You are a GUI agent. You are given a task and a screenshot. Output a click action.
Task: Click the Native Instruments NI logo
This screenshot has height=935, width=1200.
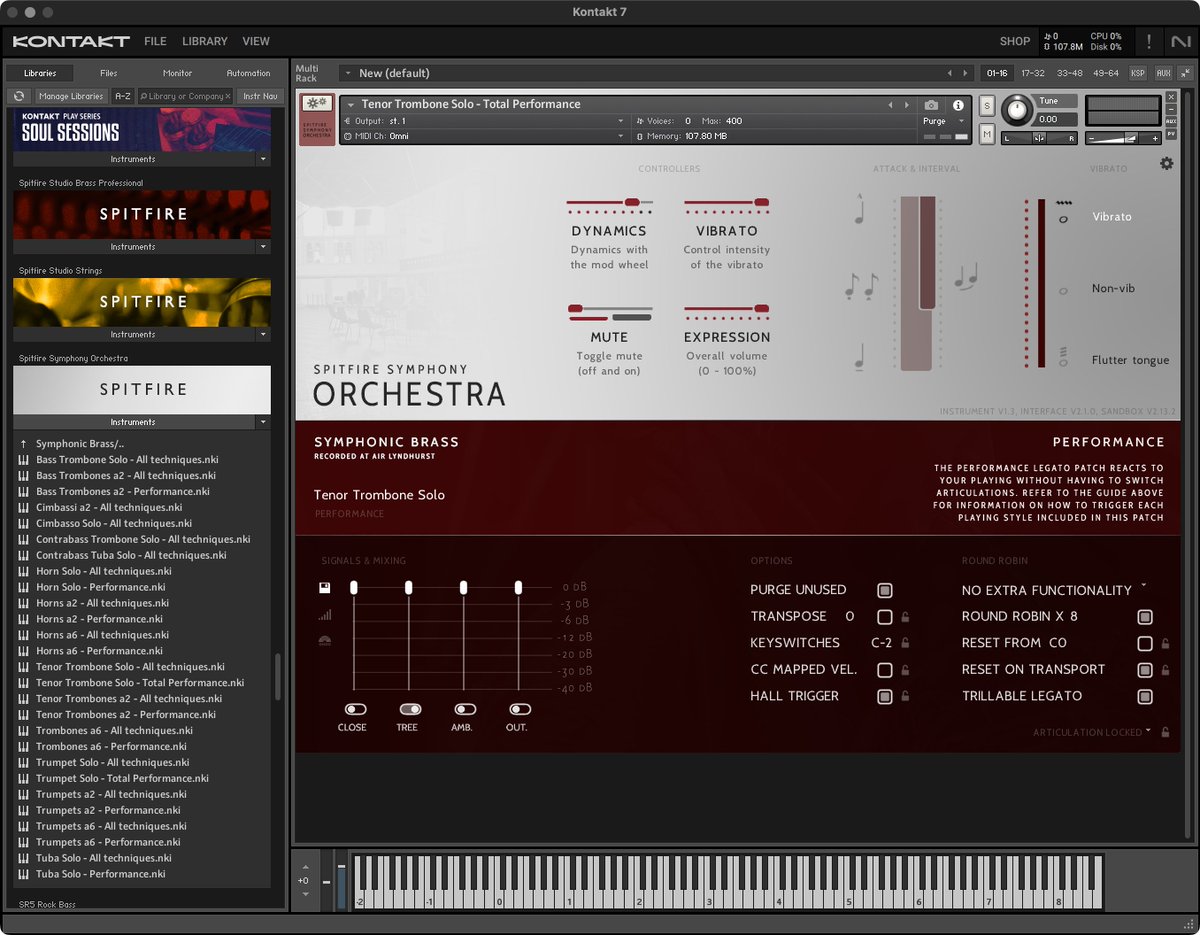pos(1180,41)
